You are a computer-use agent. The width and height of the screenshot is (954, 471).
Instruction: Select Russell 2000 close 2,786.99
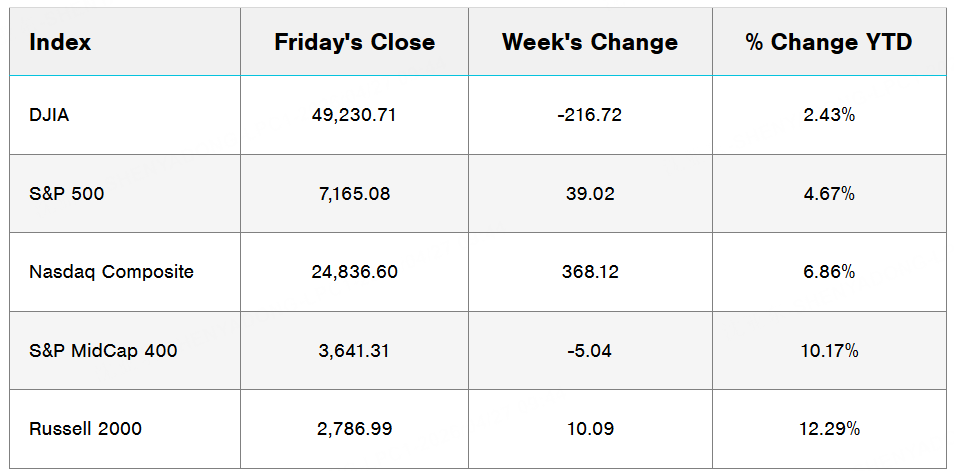(354, 429)
